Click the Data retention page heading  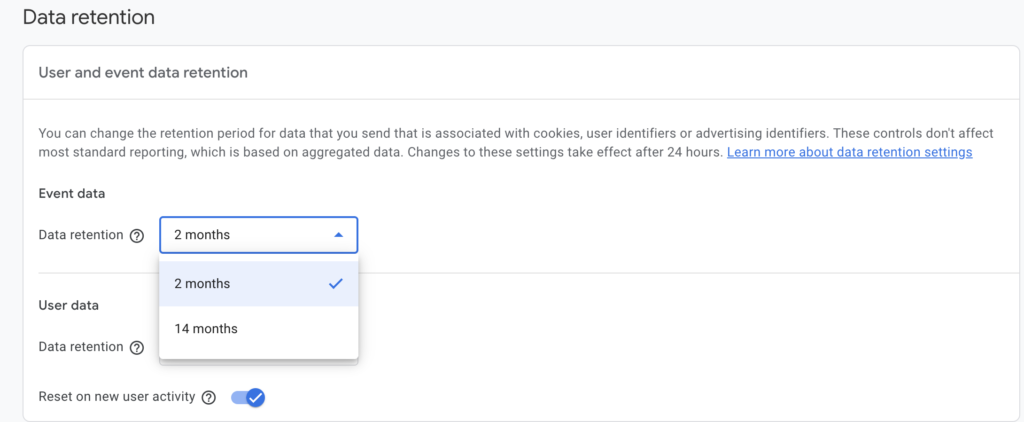coord(89,17)
